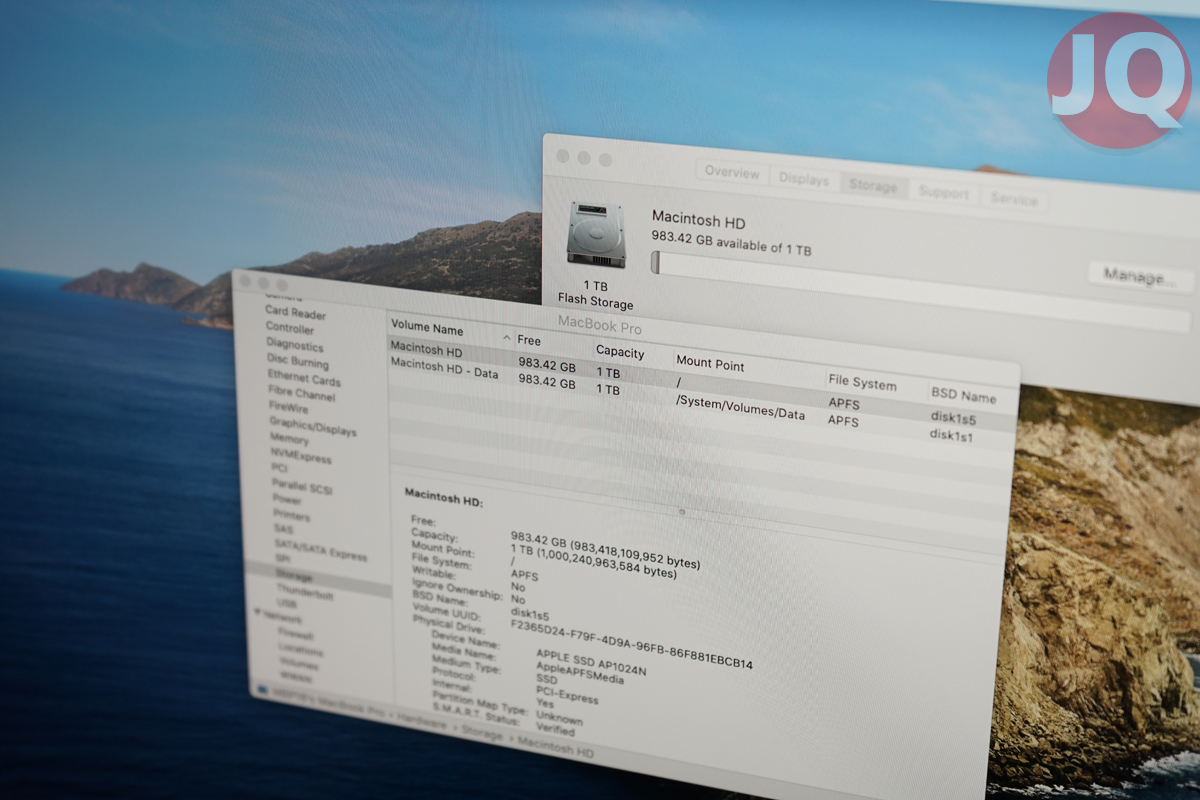Choose Parallel SCSI in the sidebar
Viewport: 1200px width, 800px height.
tap(302, 486)
